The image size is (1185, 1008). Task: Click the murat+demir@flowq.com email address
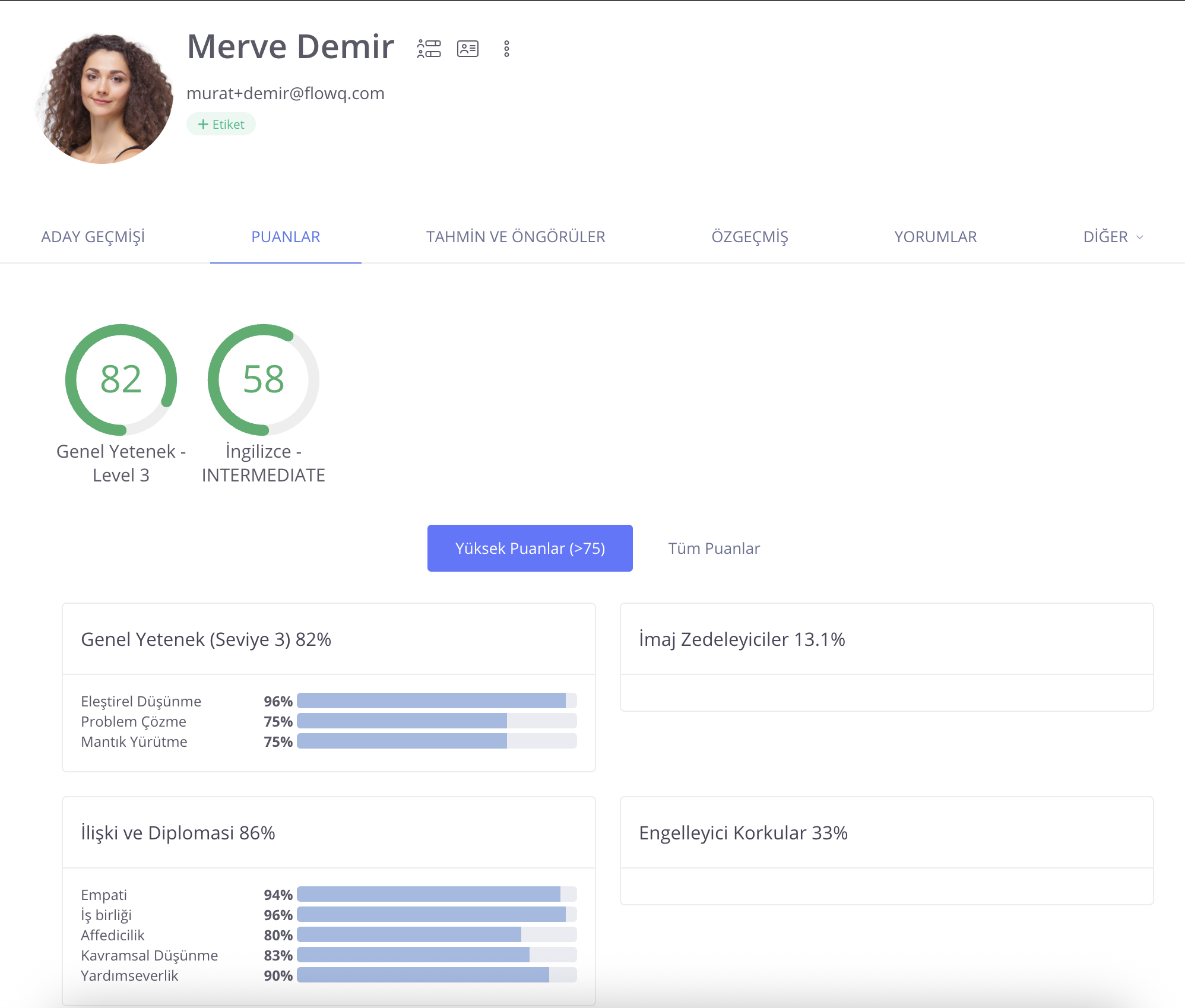click(286, 93)
